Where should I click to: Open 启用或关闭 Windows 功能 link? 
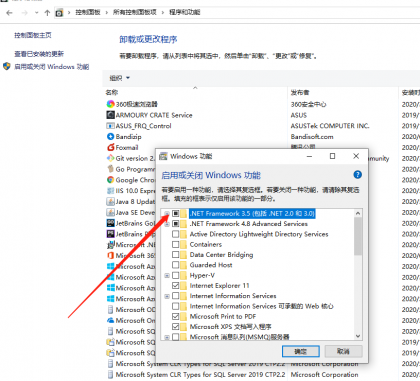click(51, 67)
